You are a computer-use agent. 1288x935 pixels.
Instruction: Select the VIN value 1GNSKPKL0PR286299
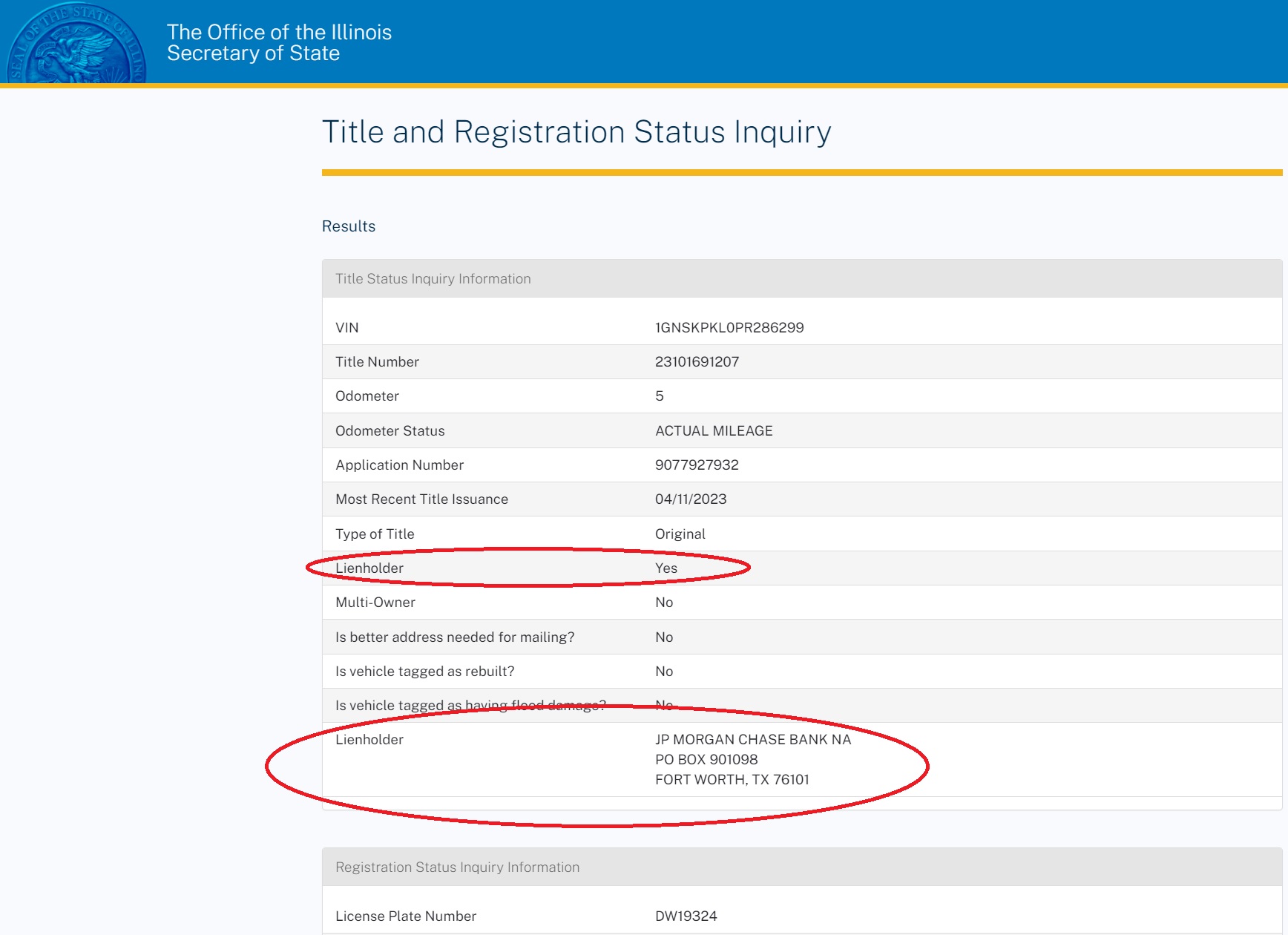pyautogui.click(x=729, y=328)
